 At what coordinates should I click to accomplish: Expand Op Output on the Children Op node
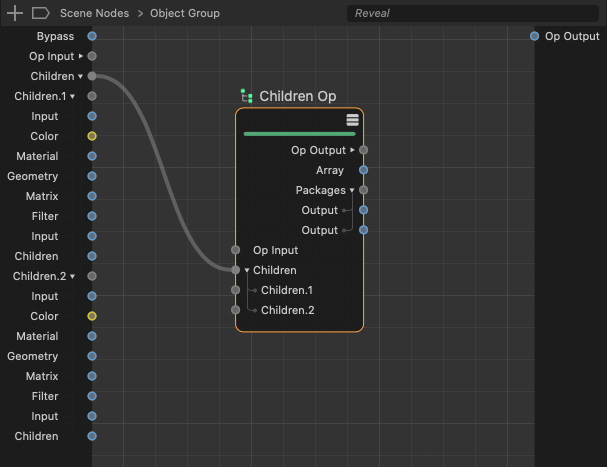pos(351,150)
